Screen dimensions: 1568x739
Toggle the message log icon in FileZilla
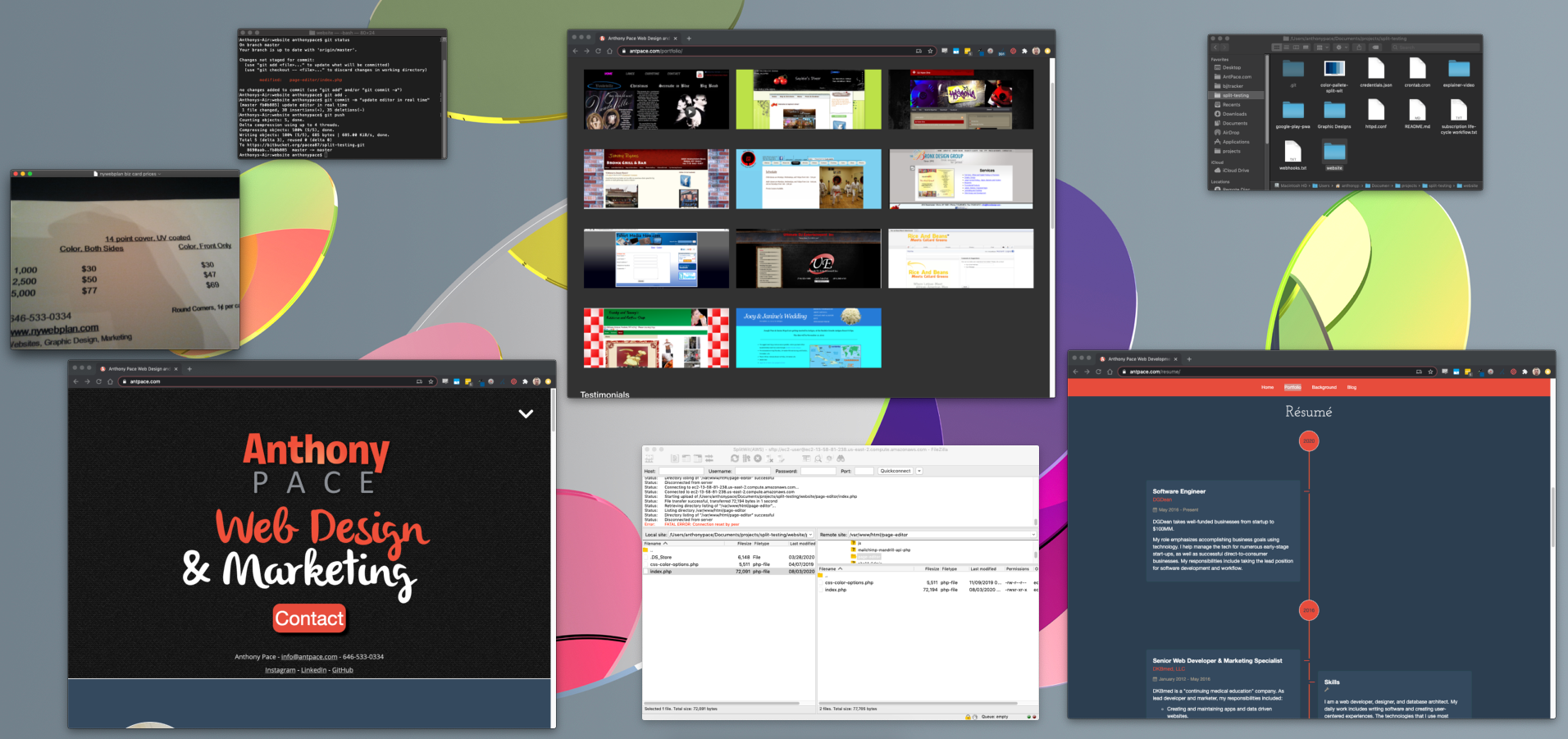tap(675, 458)
